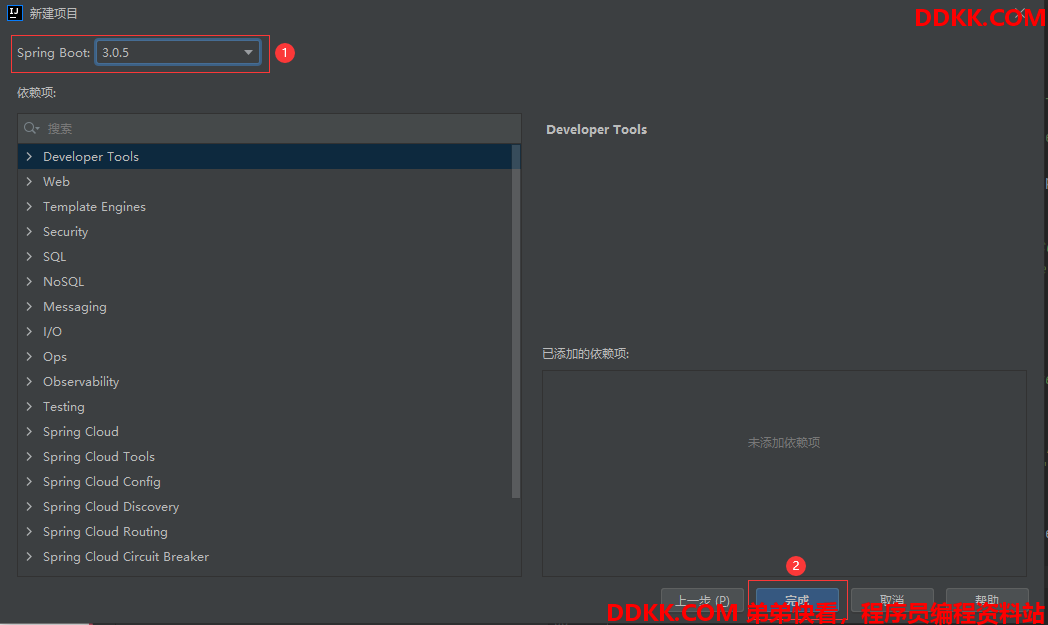Select the Spring Cloud Config row
This screenshot has width=1048, height=625.
coord(265,481)
